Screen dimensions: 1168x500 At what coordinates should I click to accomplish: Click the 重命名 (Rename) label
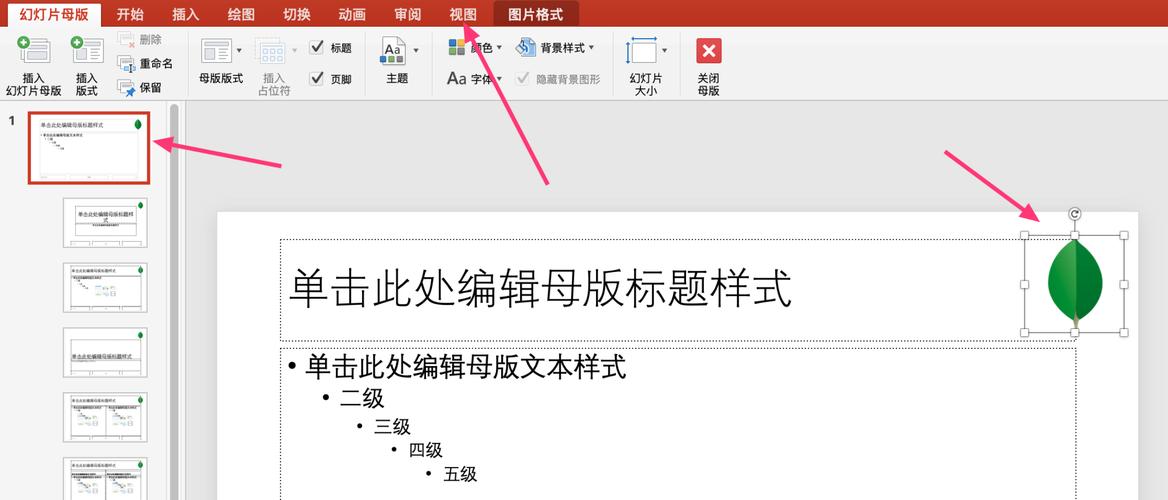coord(156,64)
